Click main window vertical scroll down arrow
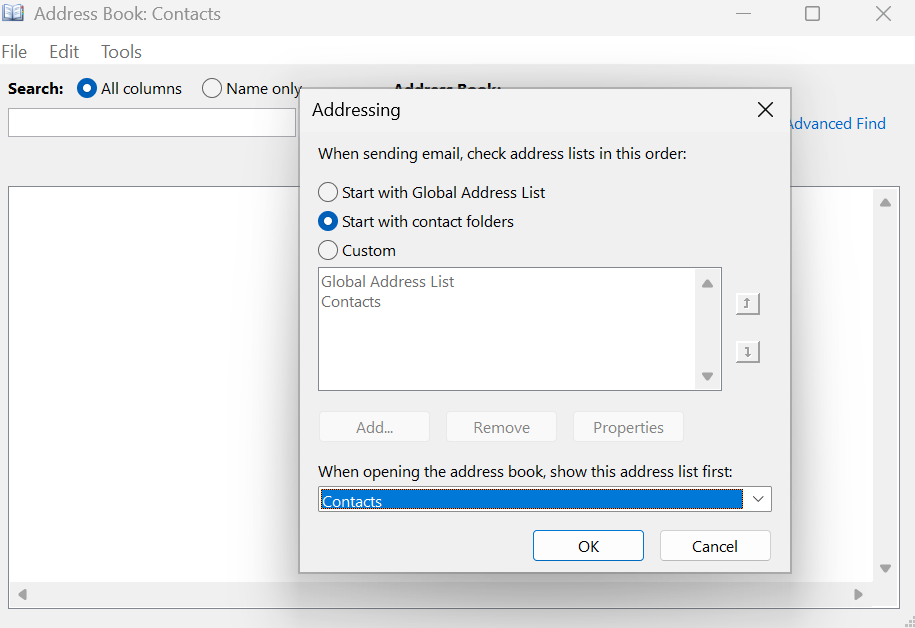915x628 pixels. pos(885,568)
